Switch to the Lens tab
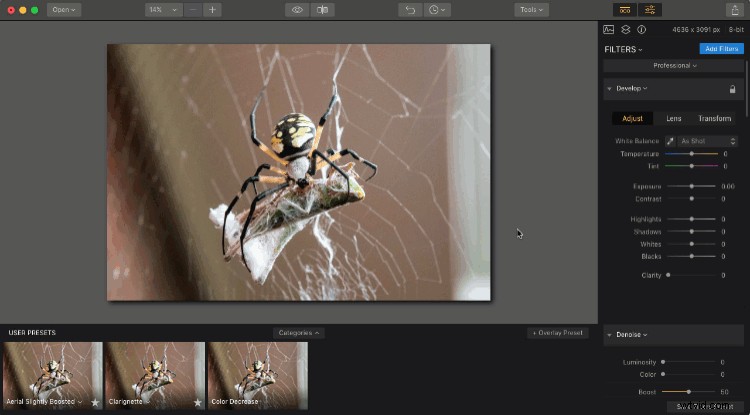Image resolution: width=750 pixels, height=415 pixels. (674, 118)
